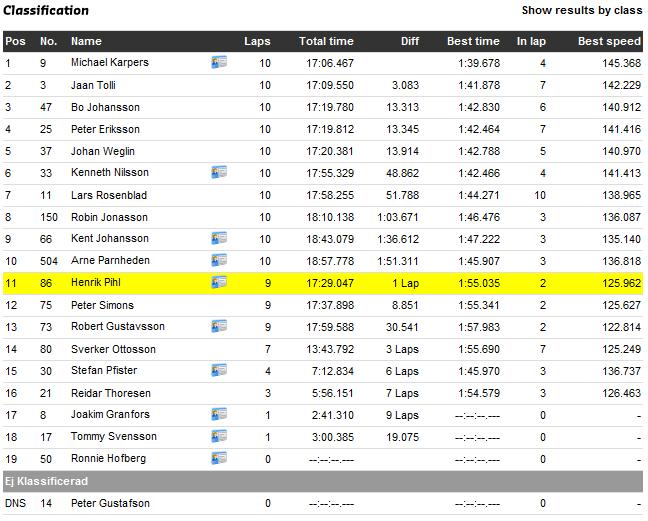Viewport: 648px width, 521px height.
Task: Open Henrik Pihl's driver card icon
Action: click(x=219, y=282)
